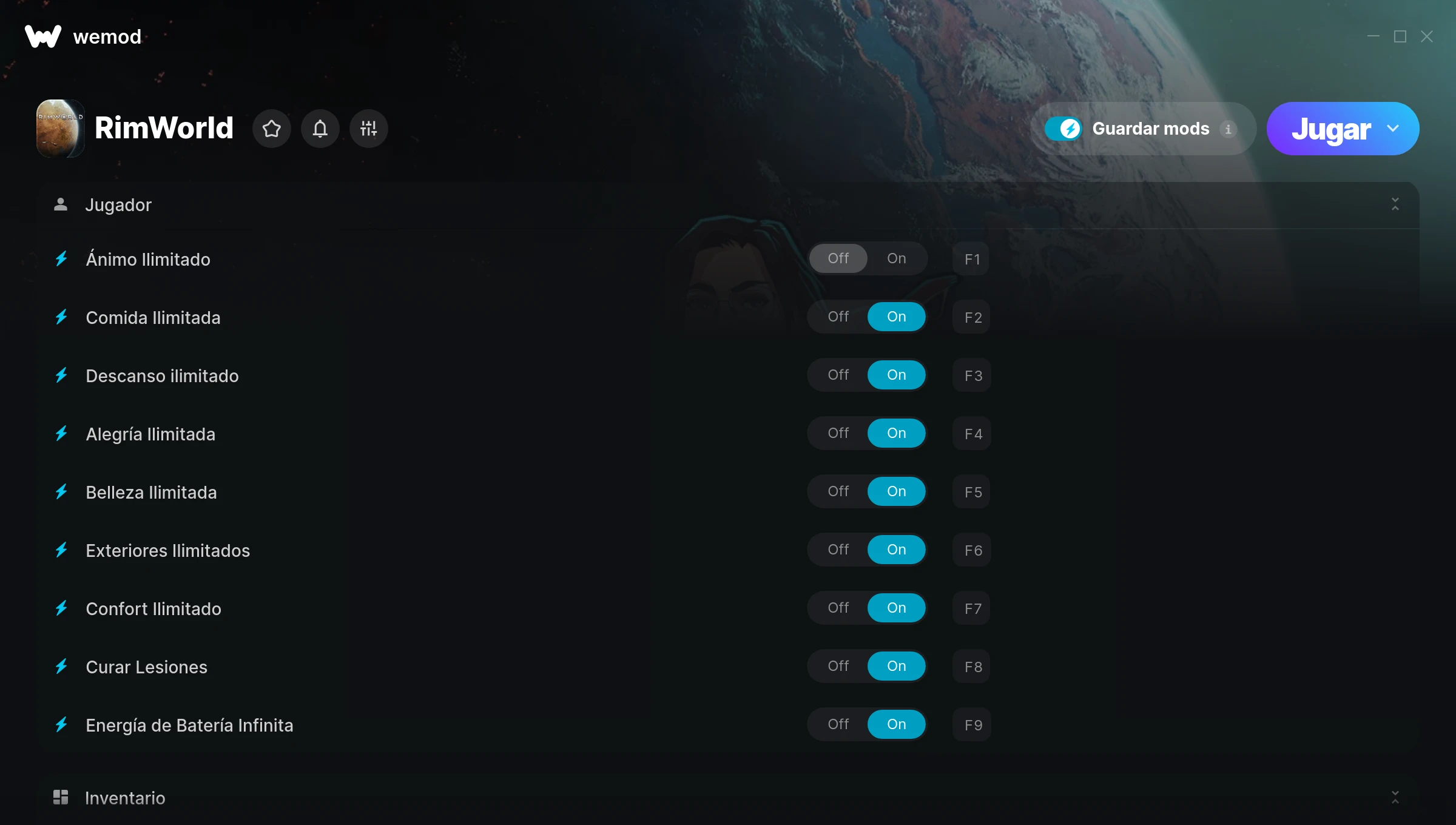
Task: Expand the Inventario section chevron
Action: (1395, 797)
